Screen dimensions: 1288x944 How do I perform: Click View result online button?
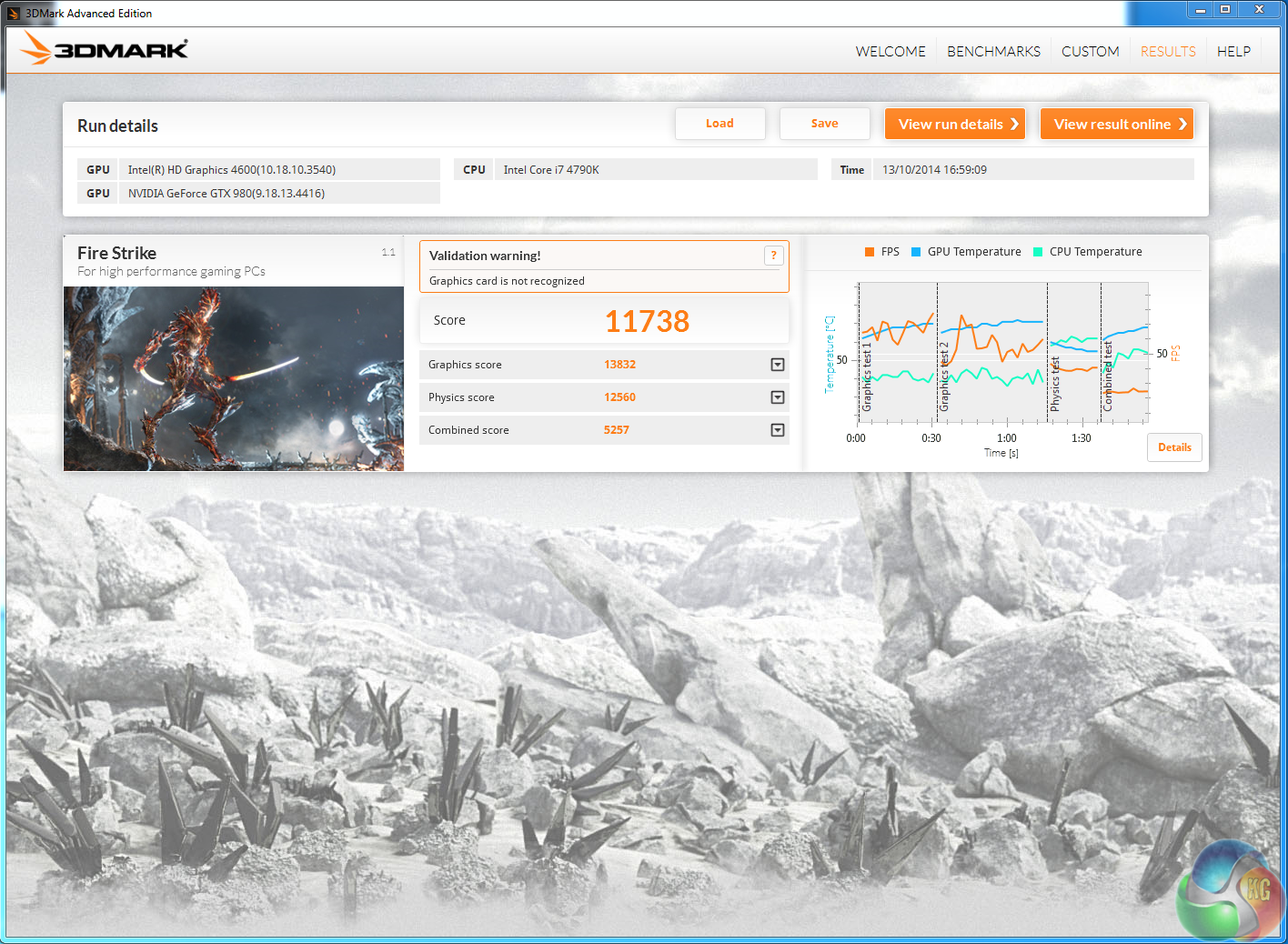[1117, 124]
